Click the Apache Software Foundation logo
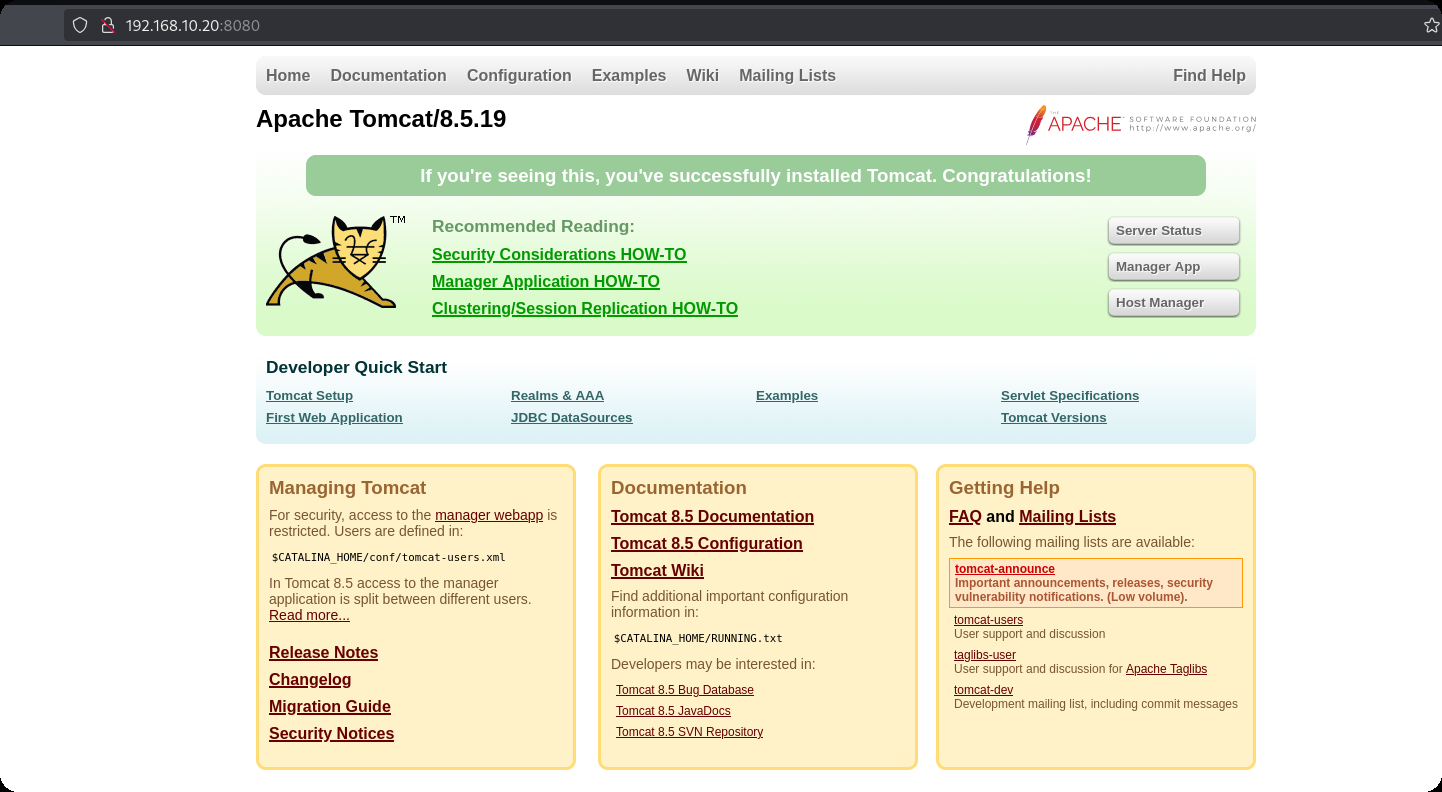1442x792 pixels. click(1141, 124)
